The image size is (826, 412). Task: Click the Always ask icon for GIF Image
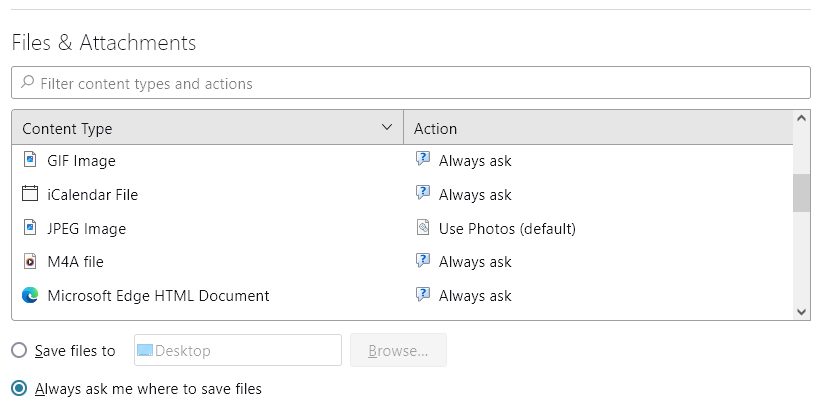click(x=423, y=160)
